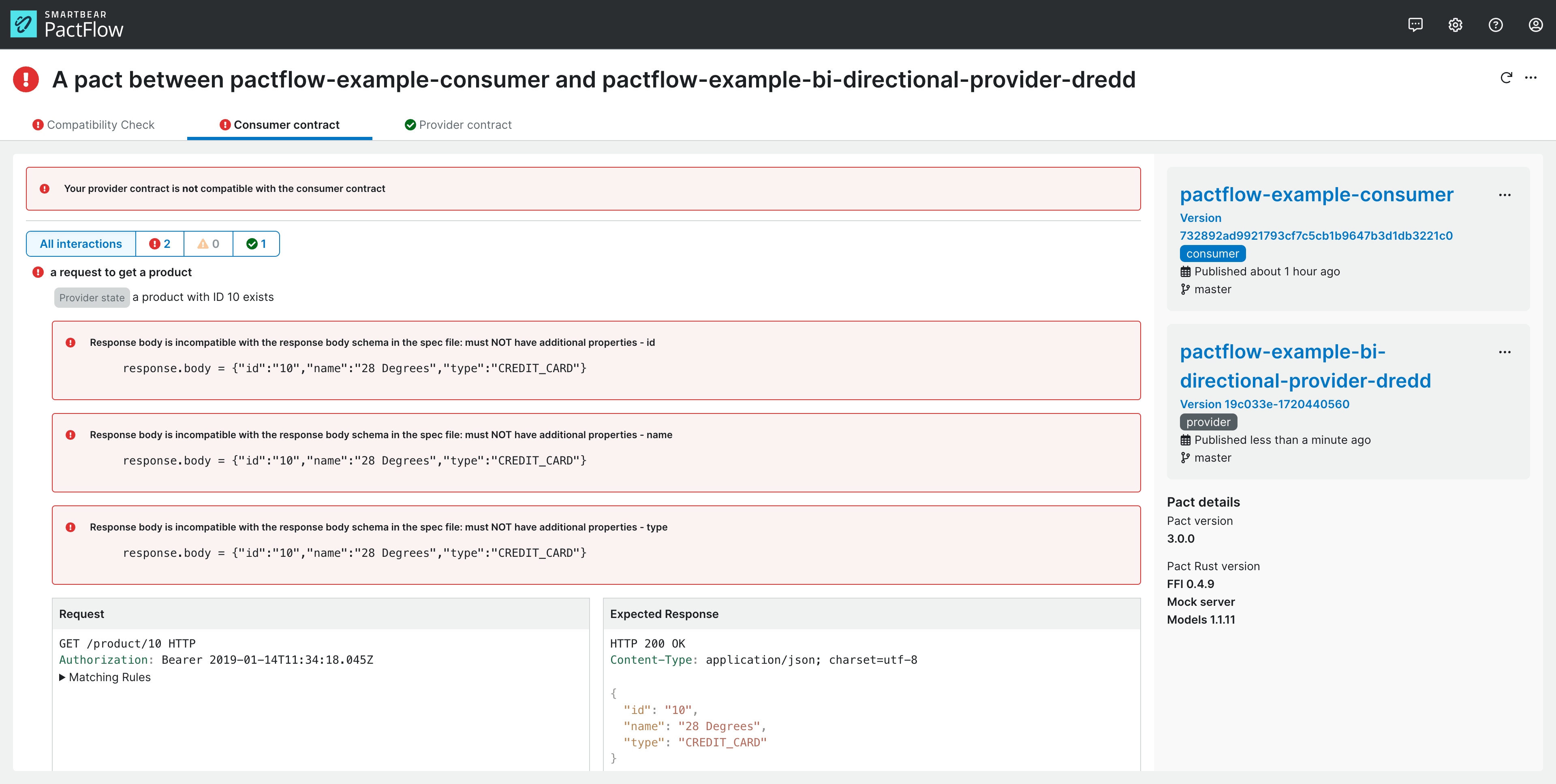Click the green check icon on Provider contract
This screenshot has height=784, width=1556.
(410, 124)
